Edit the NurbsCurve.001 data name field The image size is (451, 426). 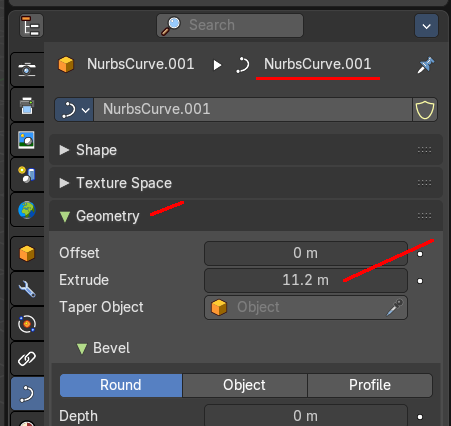click(253, 109)
